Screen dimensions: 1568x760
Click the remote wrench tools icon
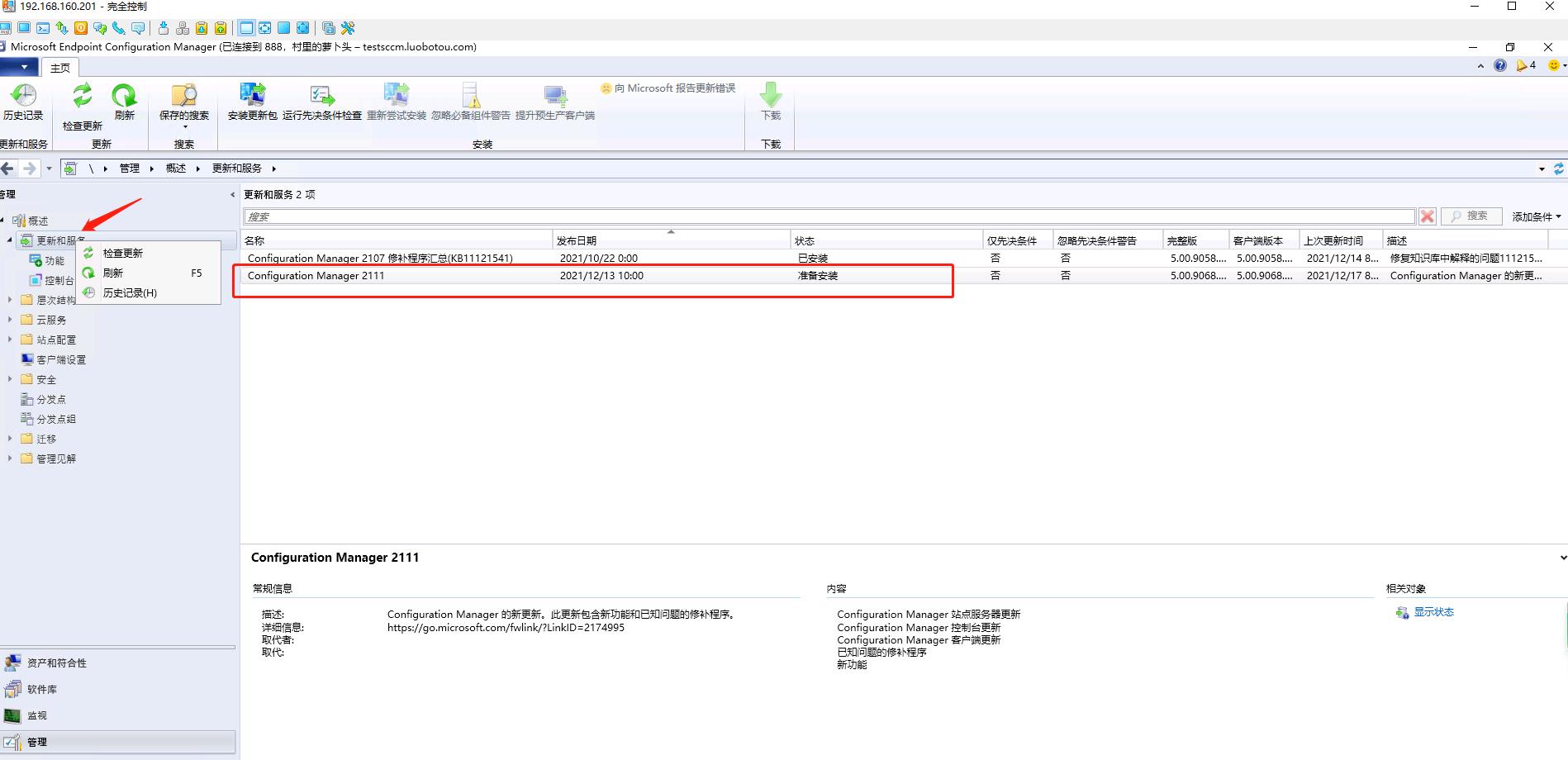pyautogui.click(x=348, y=28)
